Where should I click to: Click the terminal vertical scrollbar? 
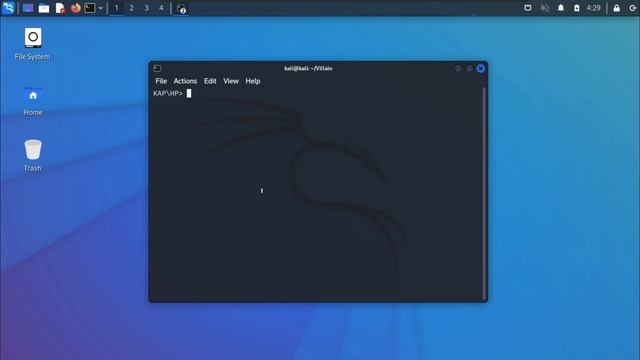484,193
